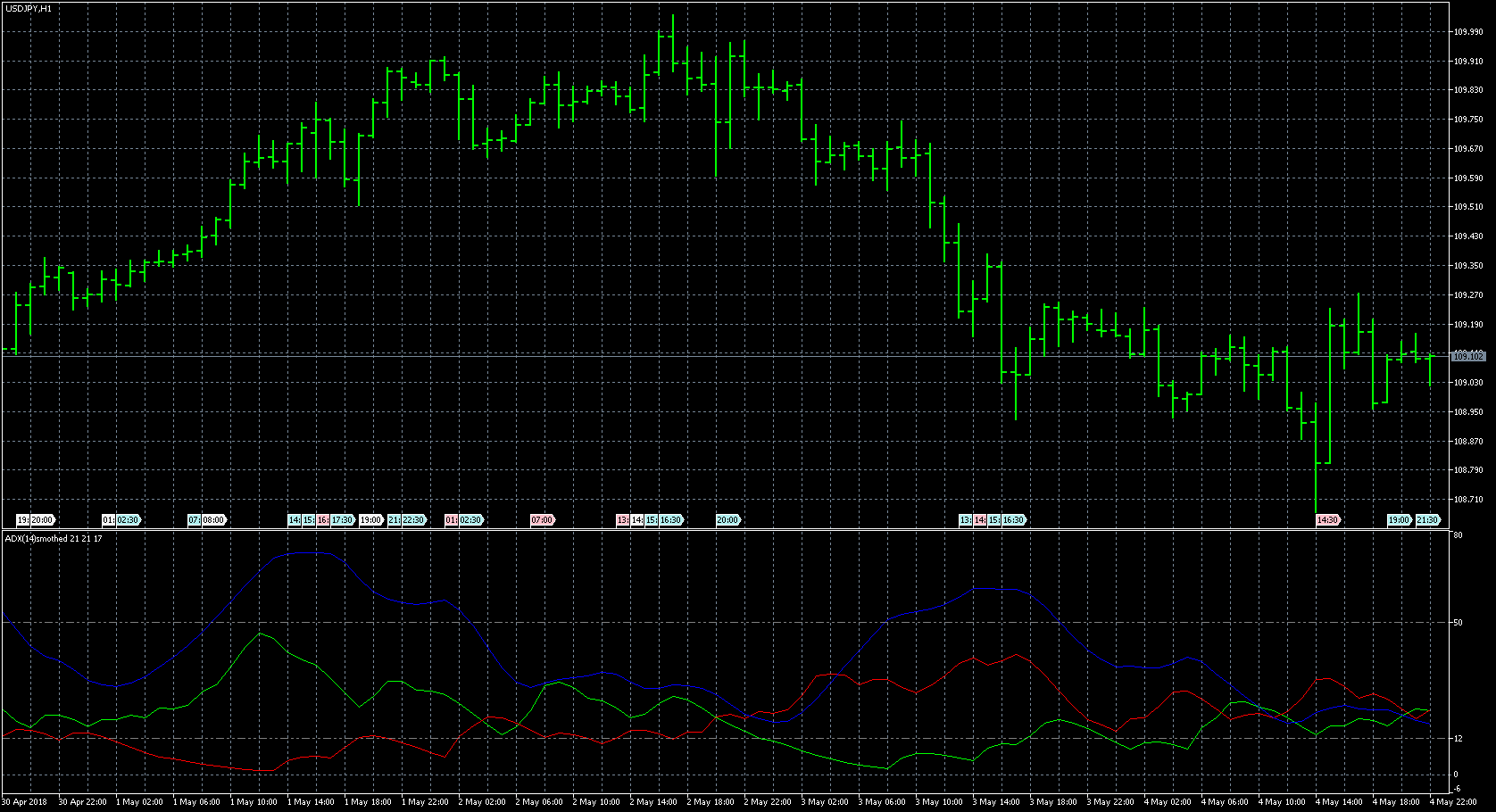
Task: Click the 30 Apr 2018 date label
Action: (x=26, y=802)
